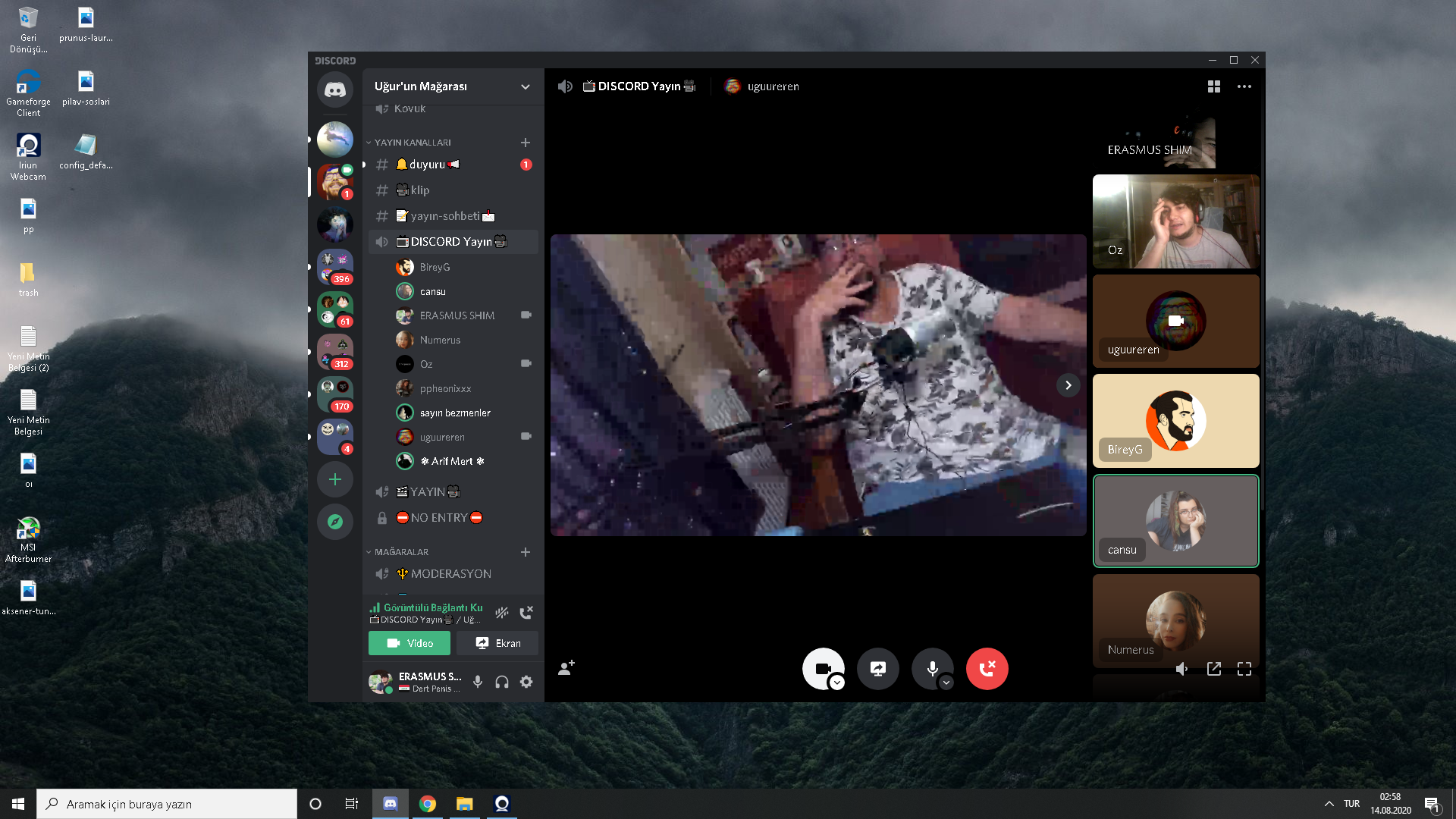Open microphone options dropdown arrow
1456x819 pixels.
(x=946, y=682)
